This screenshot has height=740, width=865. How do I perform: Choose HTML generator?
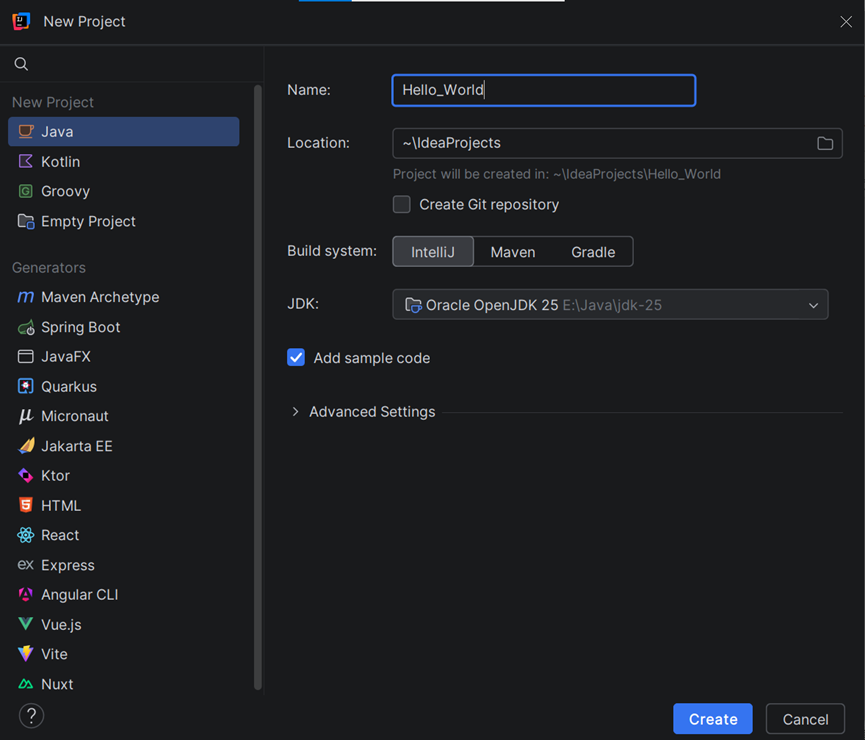coord(124,505)
